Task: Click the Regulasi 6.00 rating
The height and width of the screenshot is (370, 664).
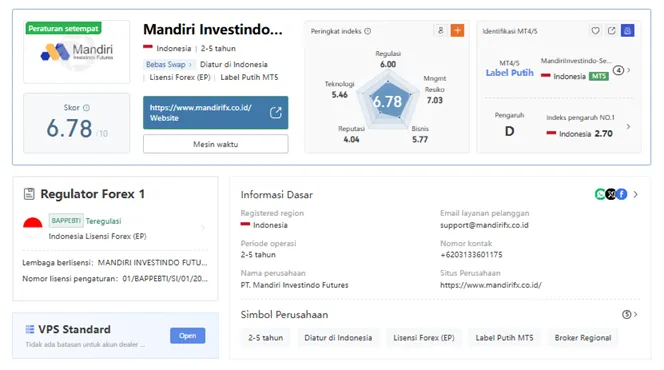Action: coord(388,59)
